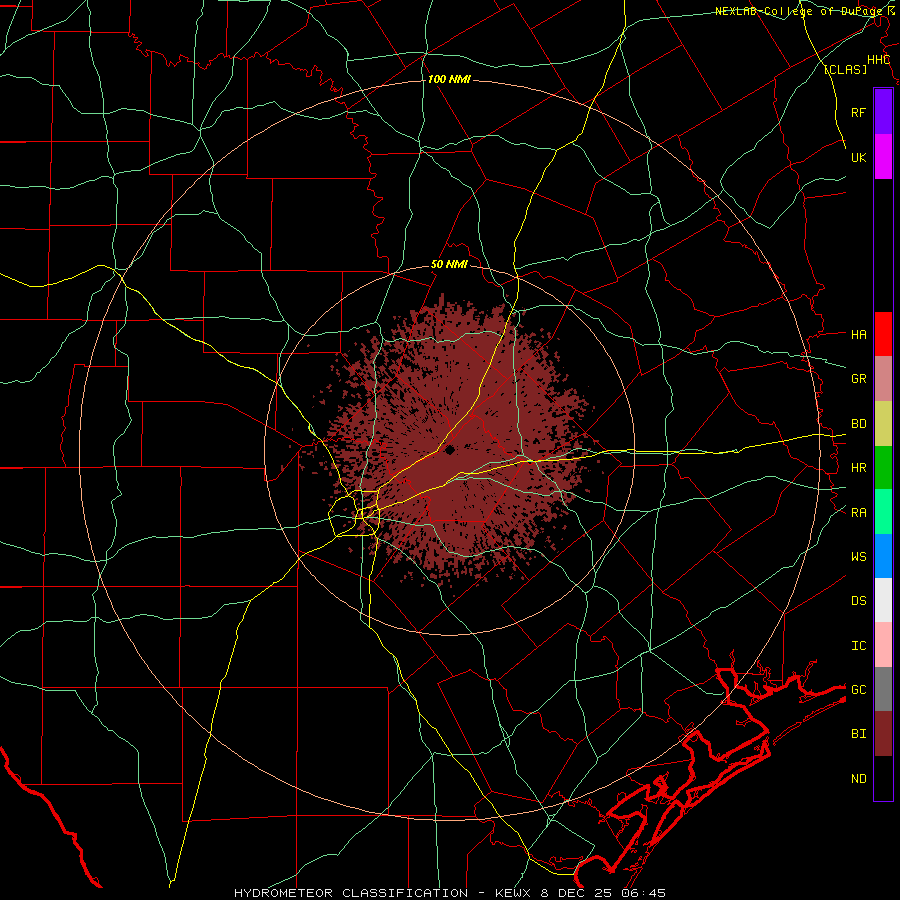Click the UK magenta legend swatch
The image size is (900, 900).
[x=883, y=157]
